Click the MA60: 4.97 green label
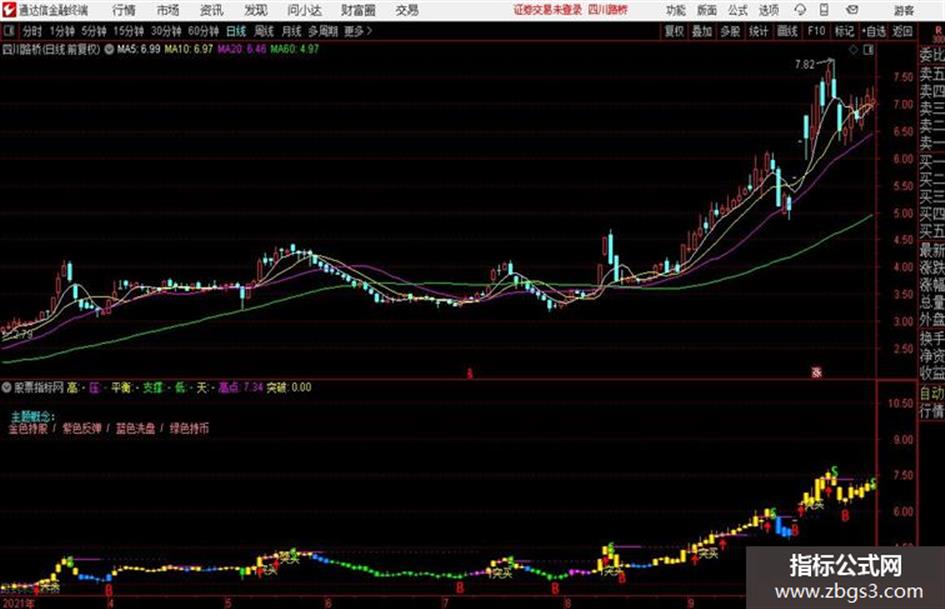Image resolution: width=945 pixels, height=609 pixels. (295, 49)
